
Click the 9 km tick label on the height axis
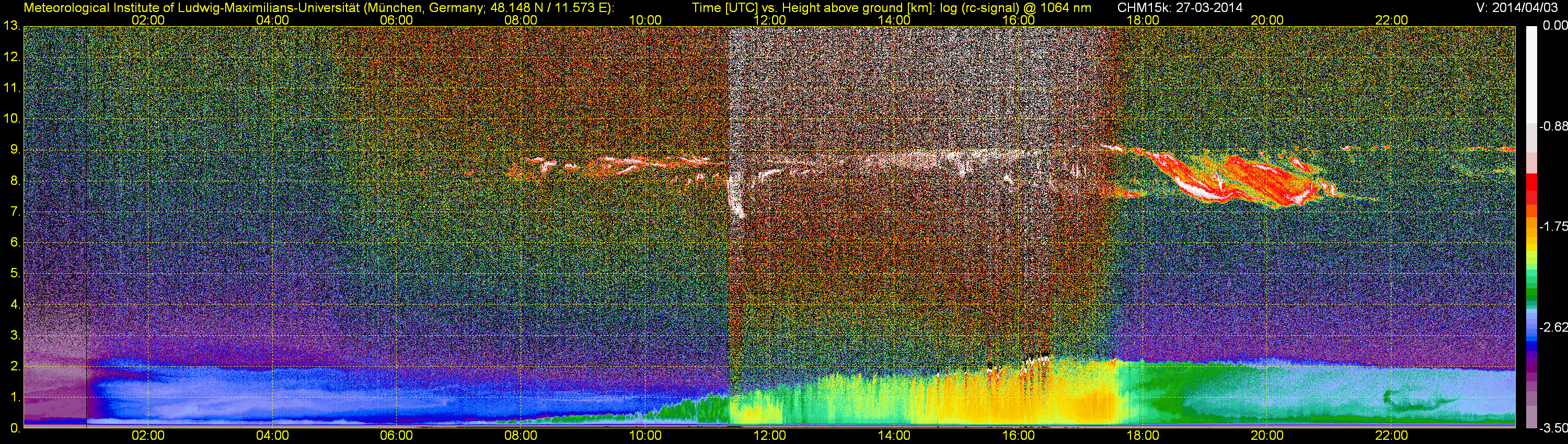(15, 149)
